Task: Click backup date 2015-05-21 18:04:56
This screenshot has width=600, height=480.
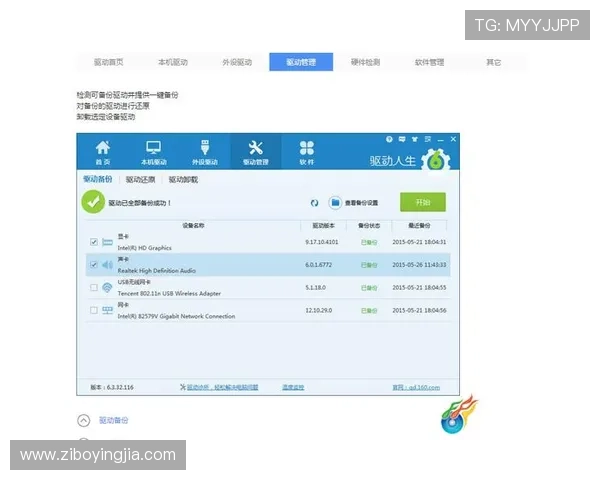Action: point(419,310)
